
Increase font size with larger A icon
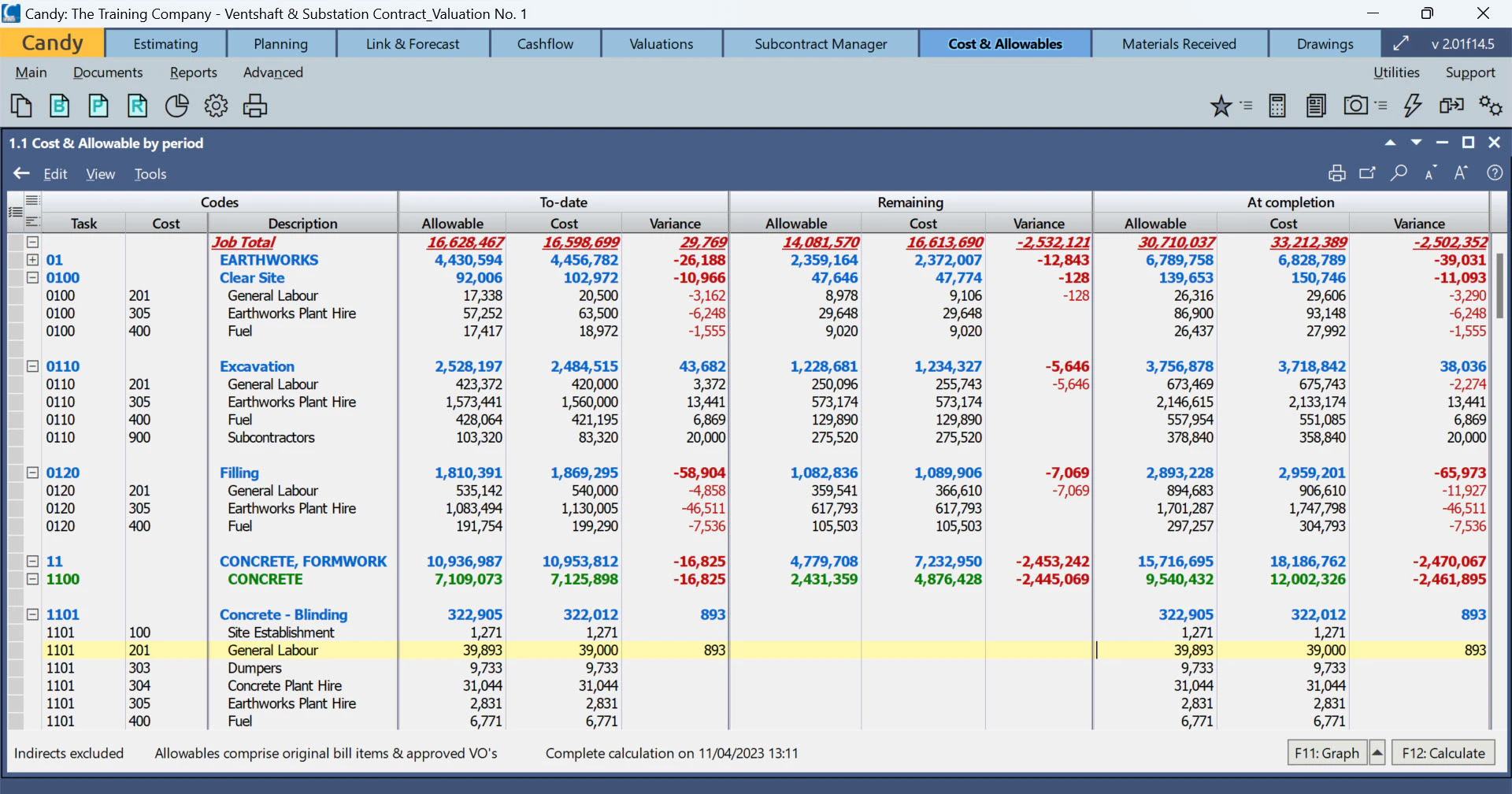point(1461,173)
